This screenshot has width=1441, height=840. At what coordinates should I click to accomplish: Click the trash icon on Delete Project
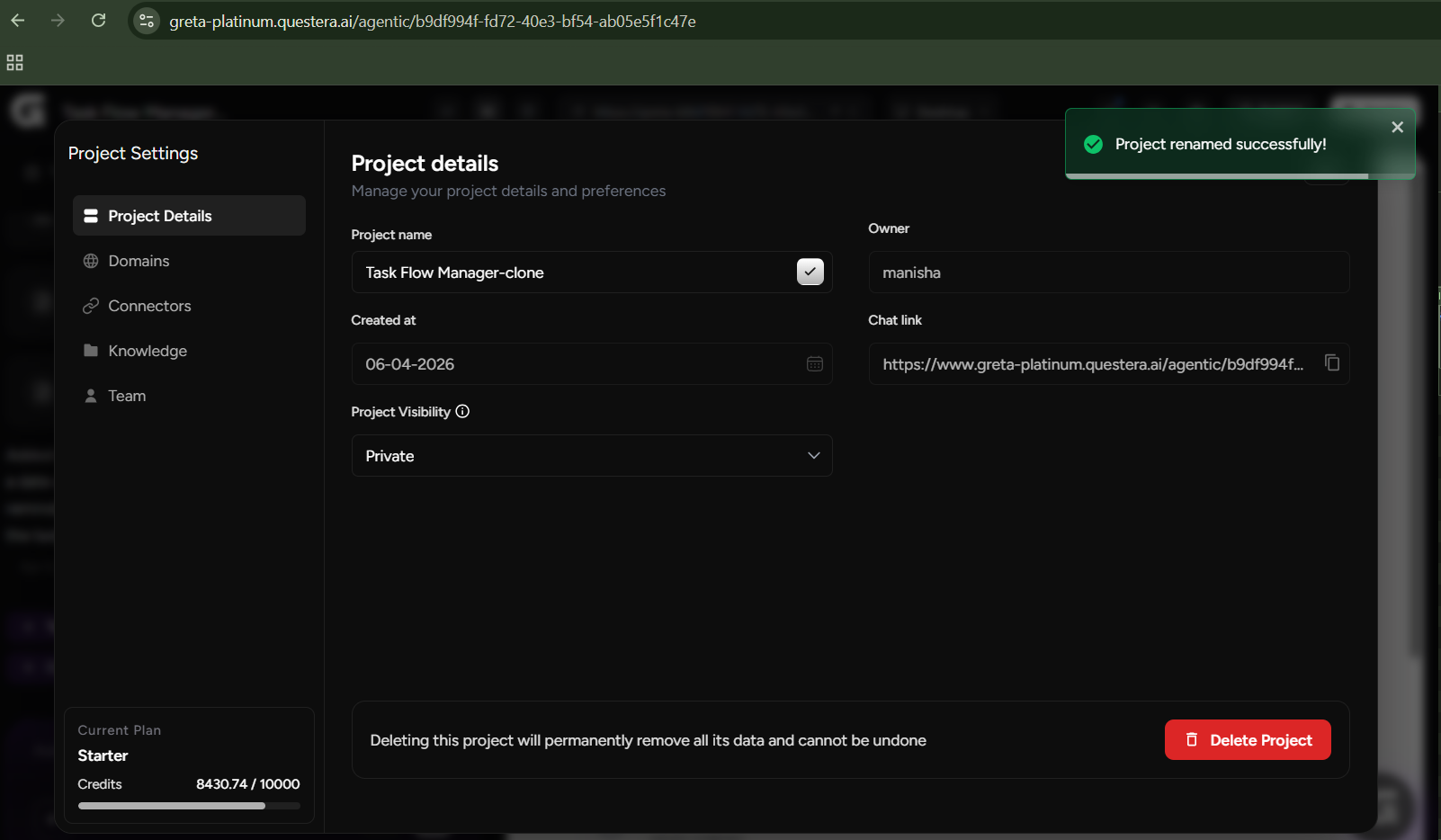(1192, 739)
